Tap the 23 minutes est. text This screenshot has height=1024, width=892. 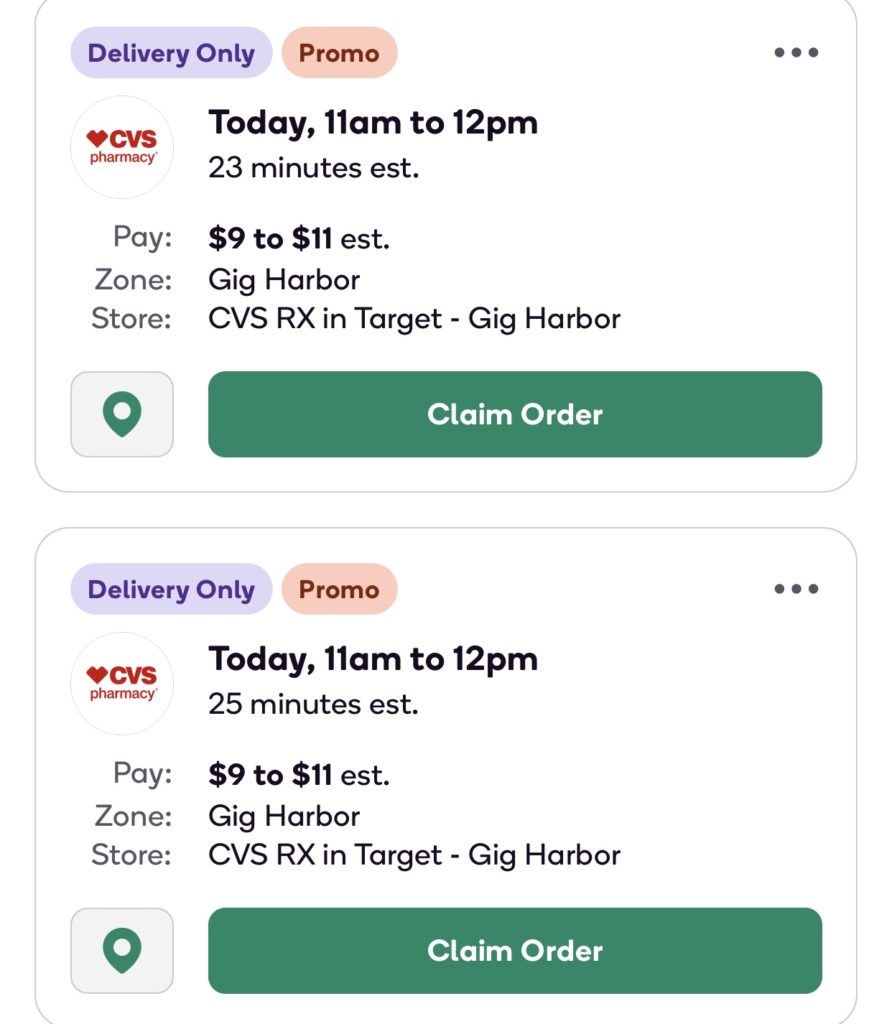[x=313, y=168]
